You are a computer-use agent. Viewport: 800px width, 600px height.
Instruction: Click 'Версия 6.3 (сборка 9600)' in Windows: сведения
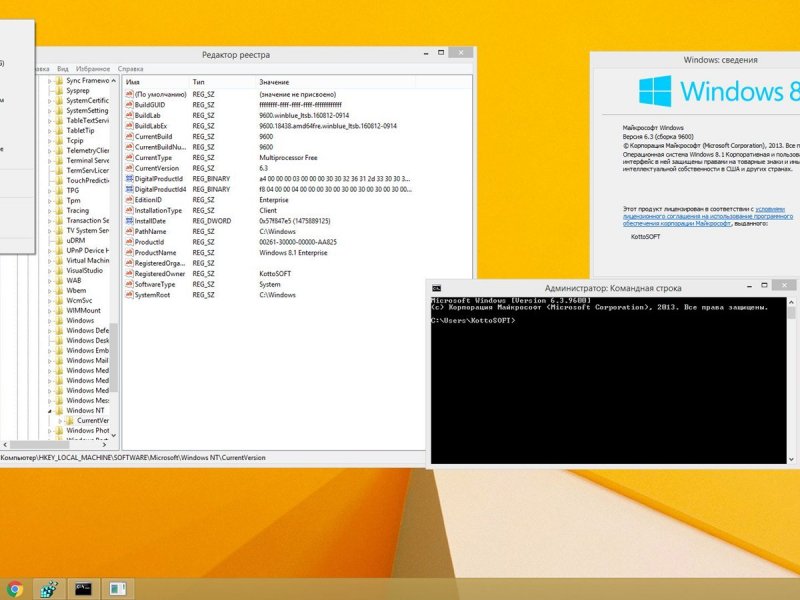click(658, 137)
